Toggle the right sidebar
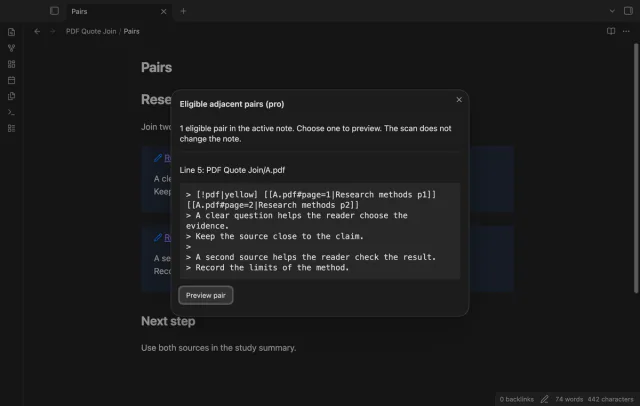640x406 pixels. pyautogui.click(x=628, y=11)
